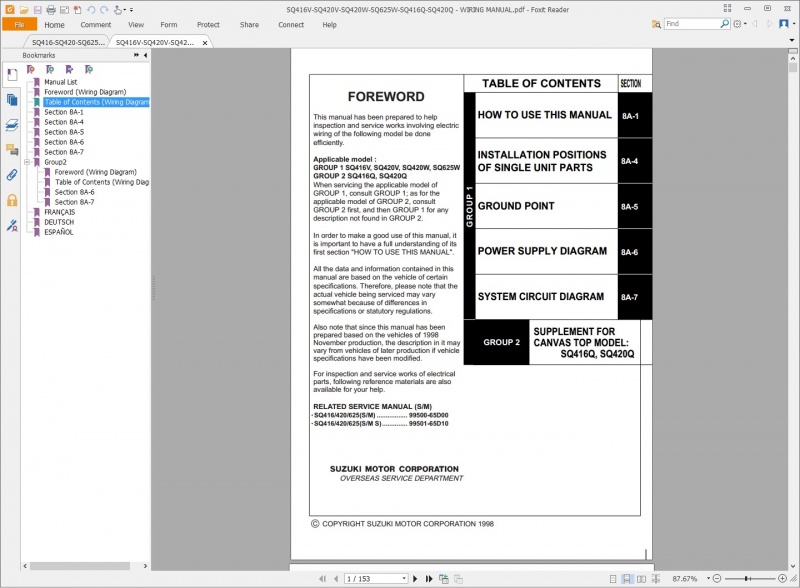Click the grid icon in the title bar
The image size is (800, 588).
[x=727, y=8]
